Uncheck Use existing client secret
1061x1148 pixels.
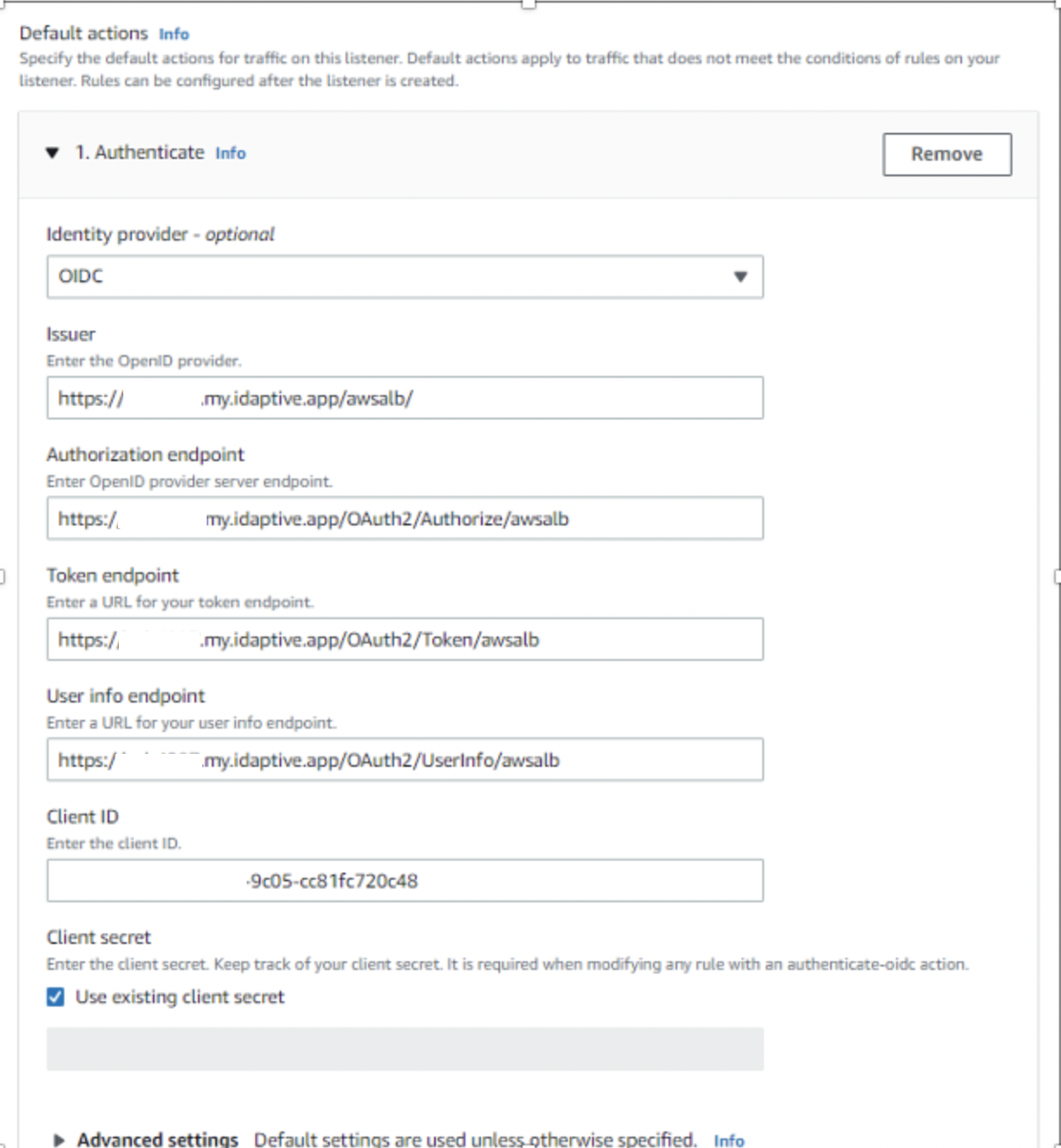54,997
